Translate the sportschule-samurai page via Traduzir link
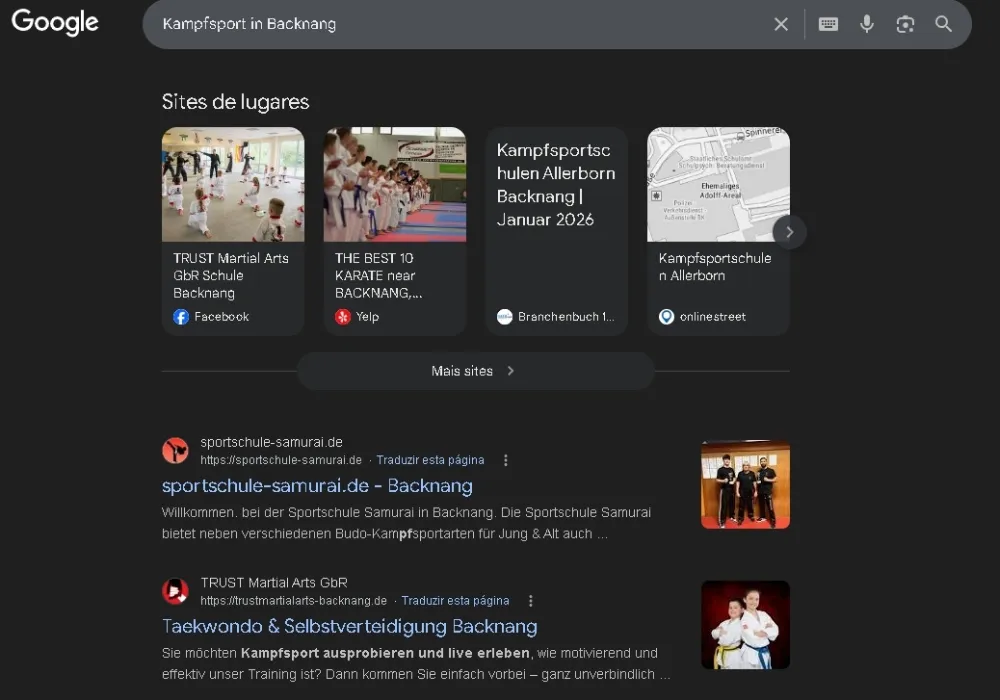The height and width of the screenshot is (700, 1000). click(x=430, y=460)
